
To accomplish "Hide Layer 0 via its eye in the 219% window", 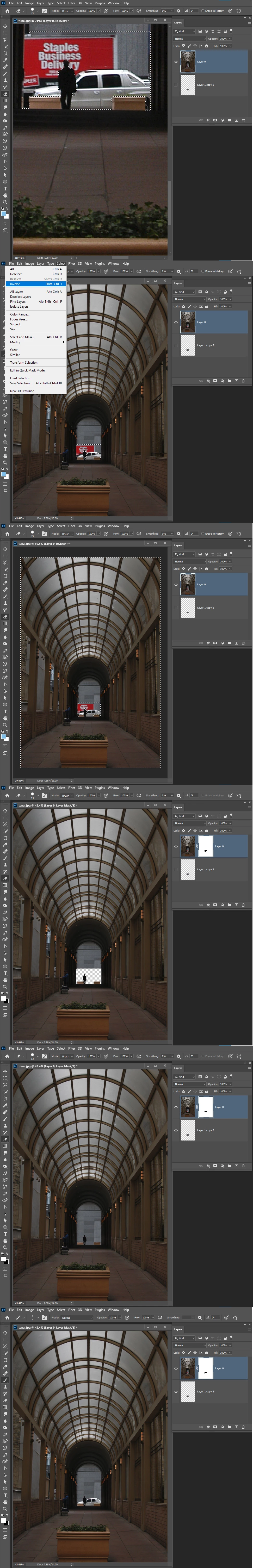I will coord(176,61).
